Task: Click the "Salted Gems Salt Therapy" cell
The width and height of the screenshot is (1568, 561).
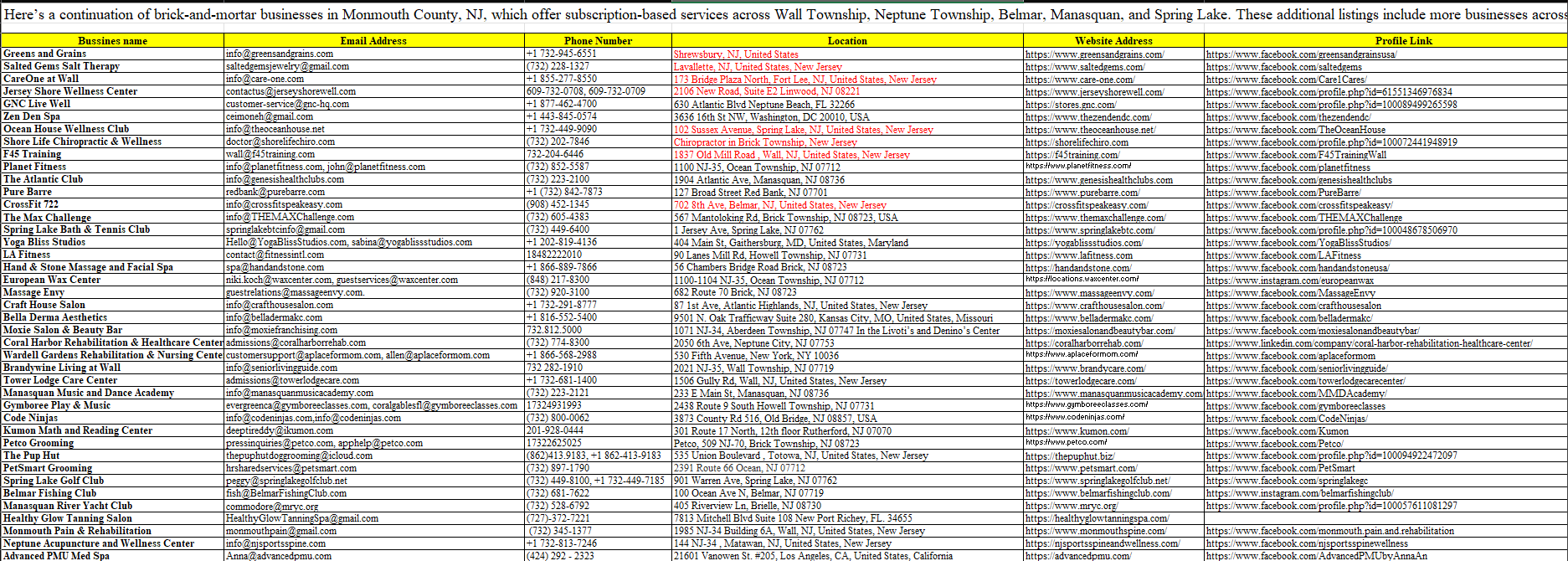Action: [x=112, y=66]
